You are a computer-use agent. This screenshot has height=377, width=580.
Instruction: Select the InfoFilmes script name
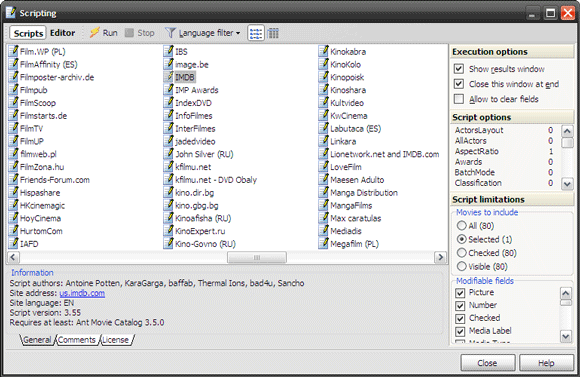coord(193,116)
